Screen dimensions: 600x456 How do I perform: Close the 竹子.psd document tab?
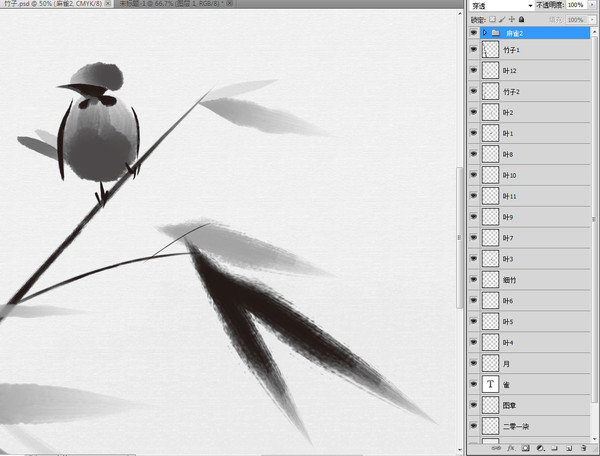pos(108,3)
